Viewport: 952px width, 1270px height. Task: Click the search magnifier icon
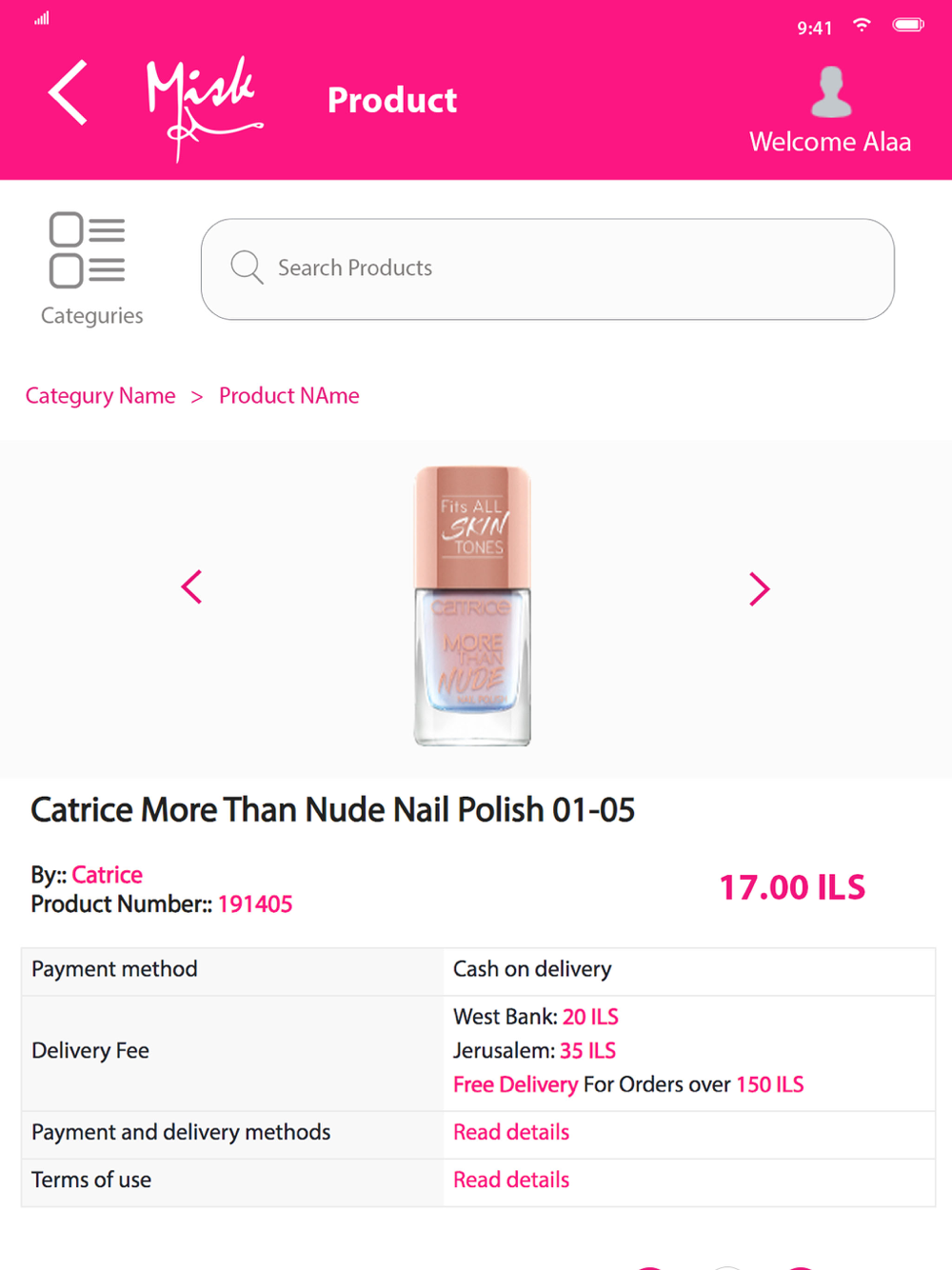[247, 268]
